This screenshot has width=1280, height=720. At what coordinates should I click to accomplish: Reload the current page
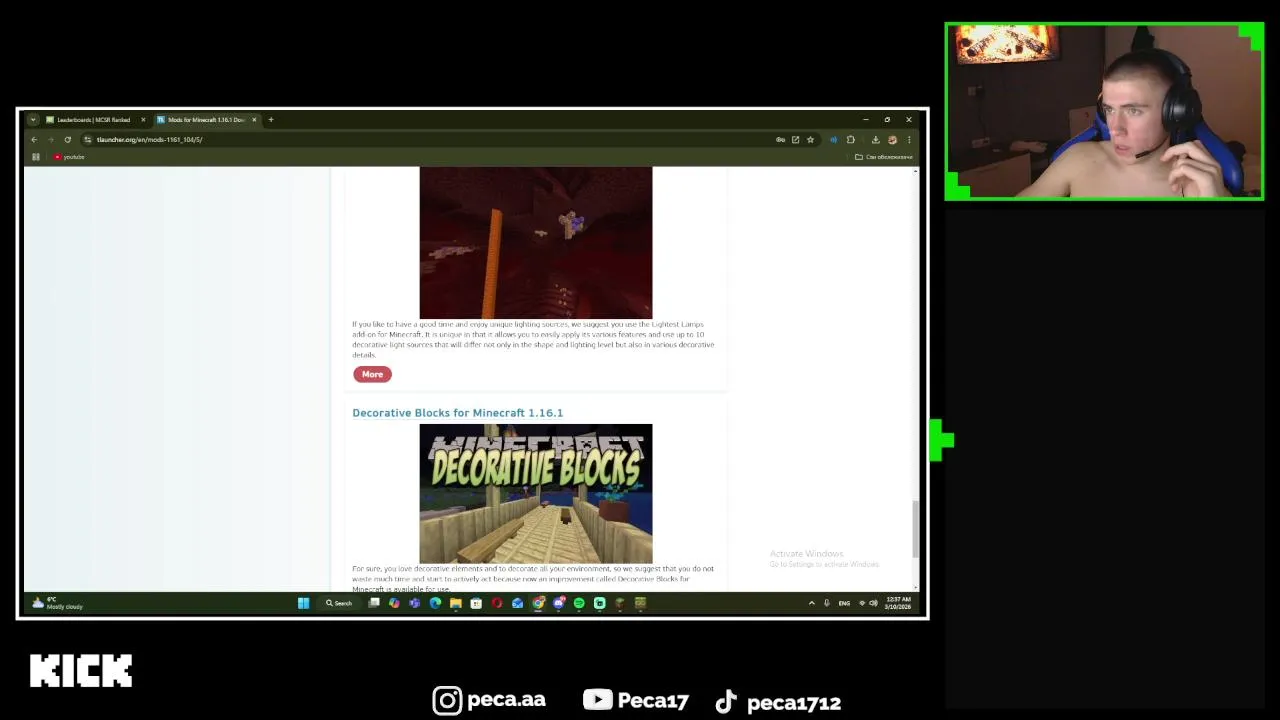coord(67,140)
